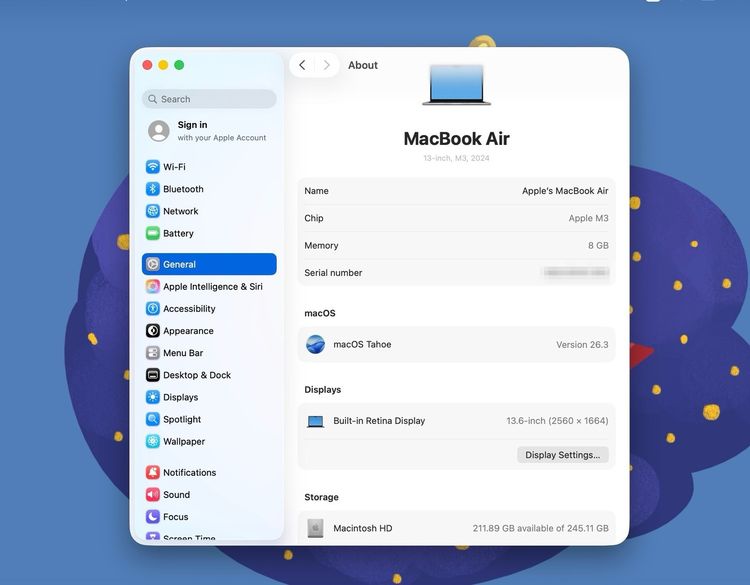Click the macOS Tahoe logo icon
The image size is (750, 585).
pos(315,344)
